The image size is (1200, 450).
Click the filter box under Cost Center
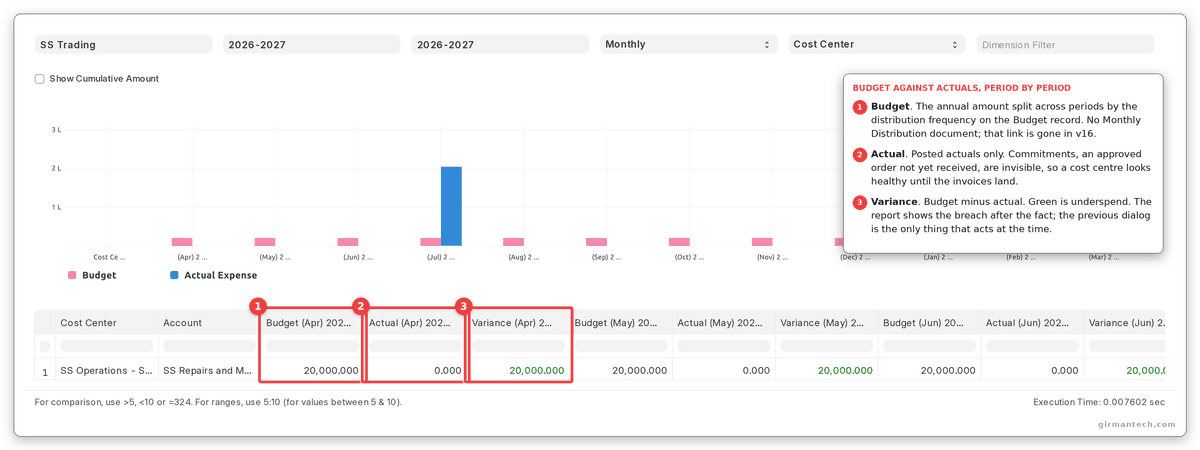(106, 346)
